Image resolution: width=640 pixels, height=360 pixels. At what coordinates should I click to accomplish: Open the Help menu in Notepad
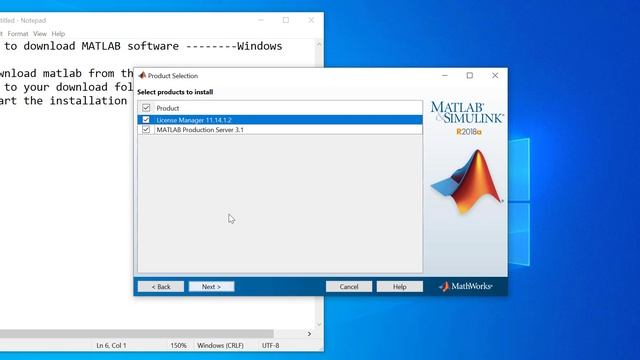58,34
